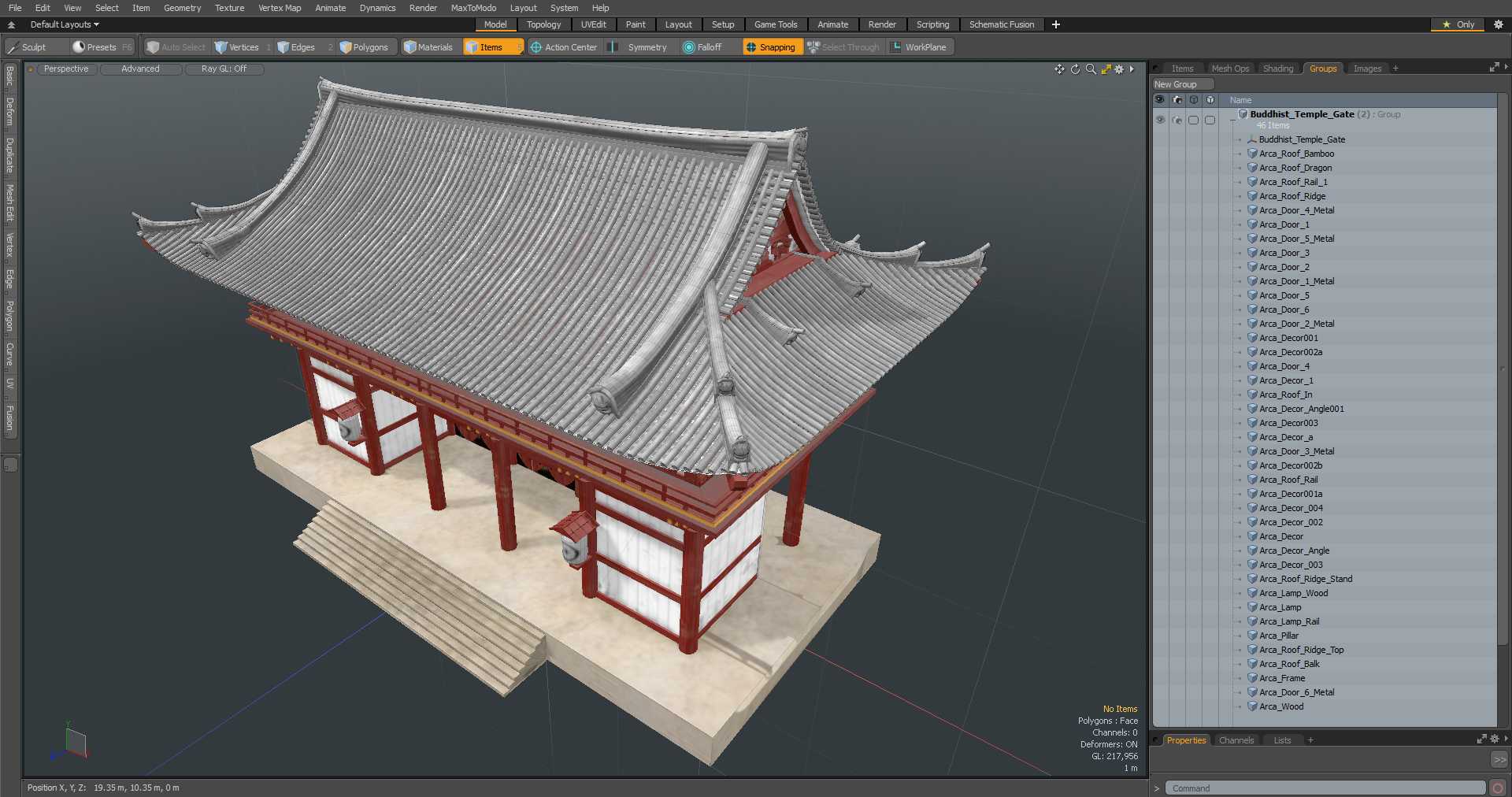Click the double-arrow expand button in Properties
The image size is (1512, 797).
tap(1499, 760)
